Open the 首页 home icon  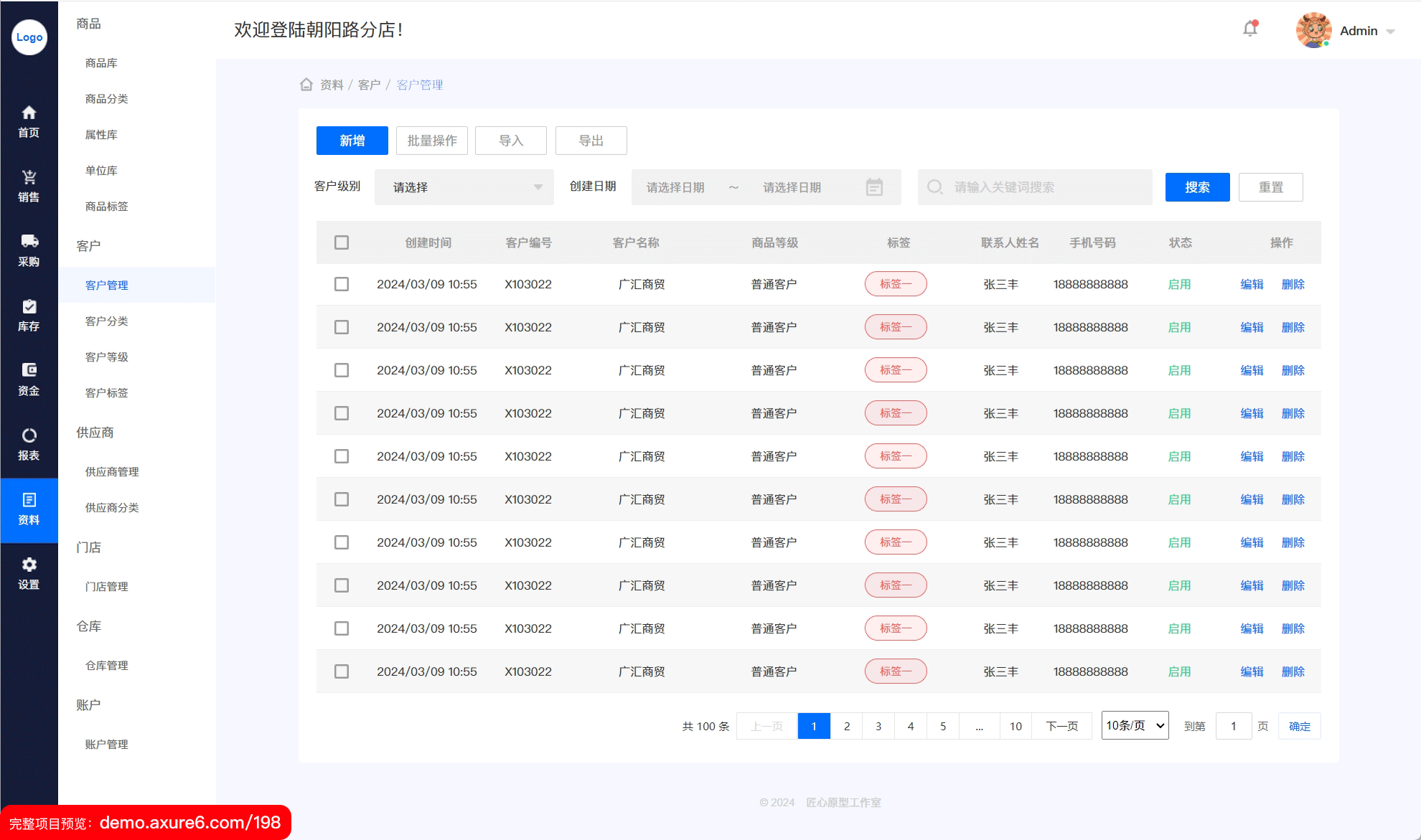pyautogui.click(x=29, y=113)
